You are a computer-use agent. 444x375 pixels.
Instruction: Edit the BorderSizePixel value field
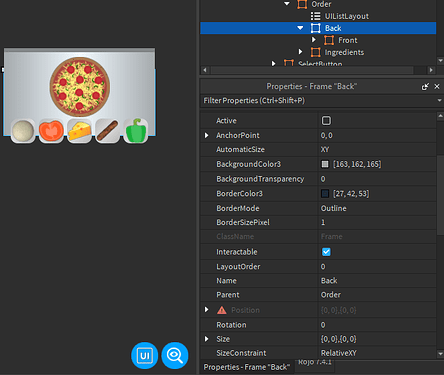(x=377, y=222)
